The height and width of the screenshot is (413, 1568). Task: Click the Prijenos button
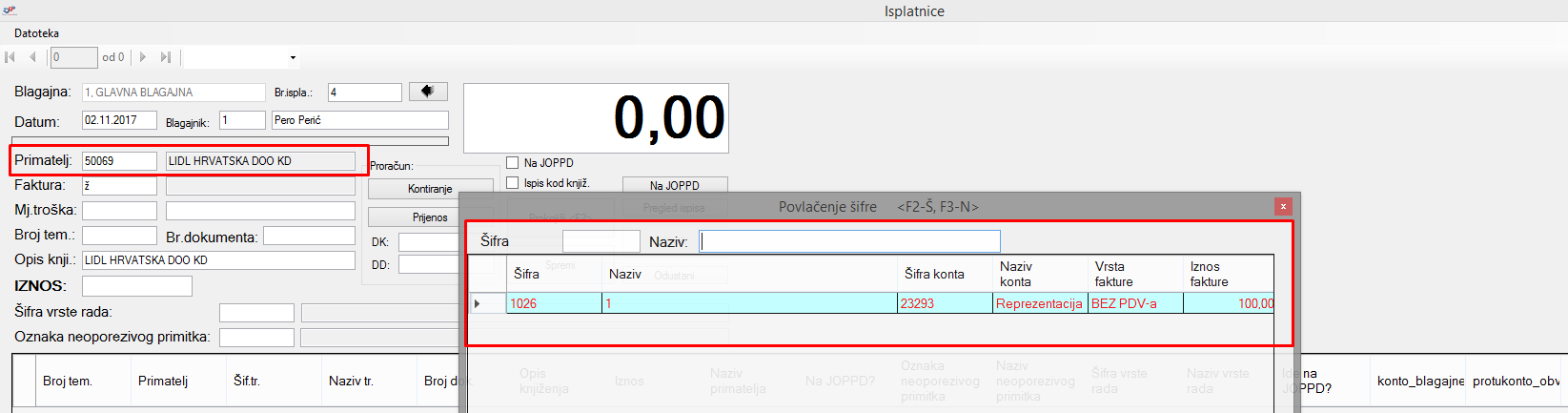(x=430, y=217)
